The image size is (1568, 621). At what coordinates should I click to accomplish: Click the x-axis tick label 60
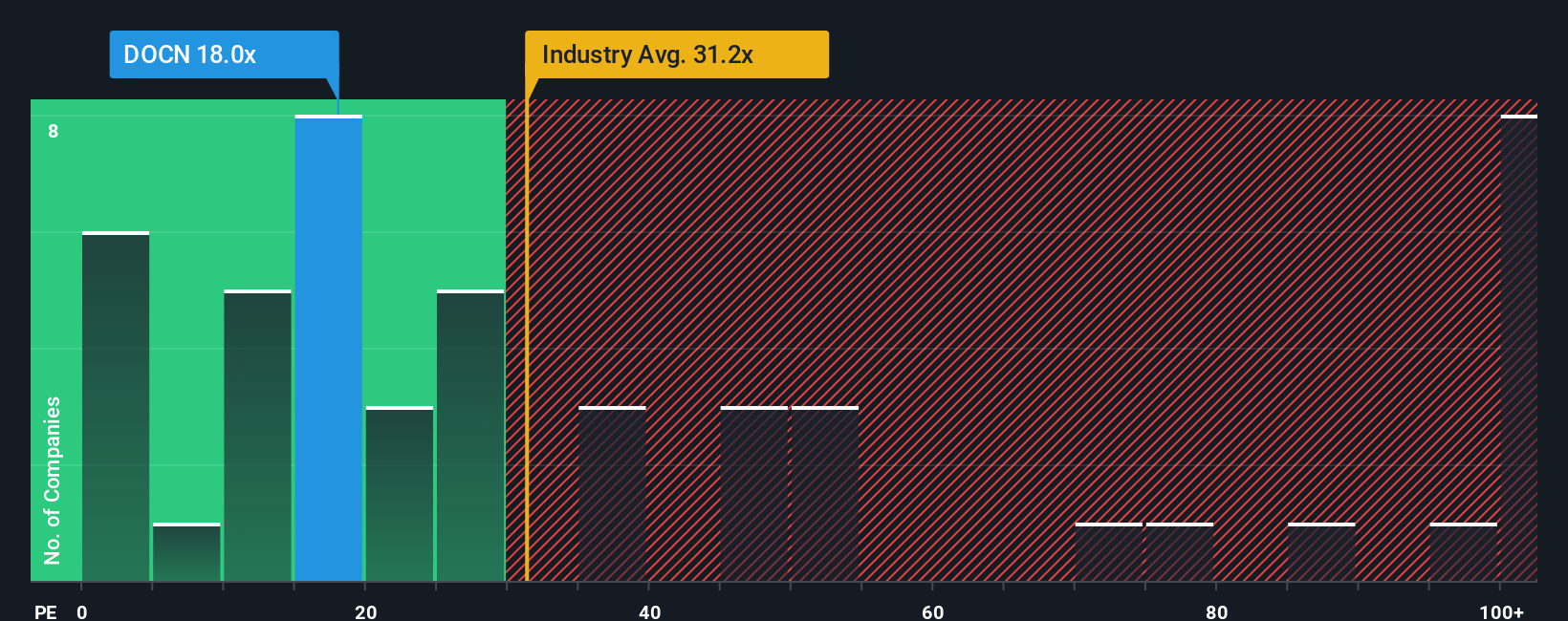click(x=933, y=612)
